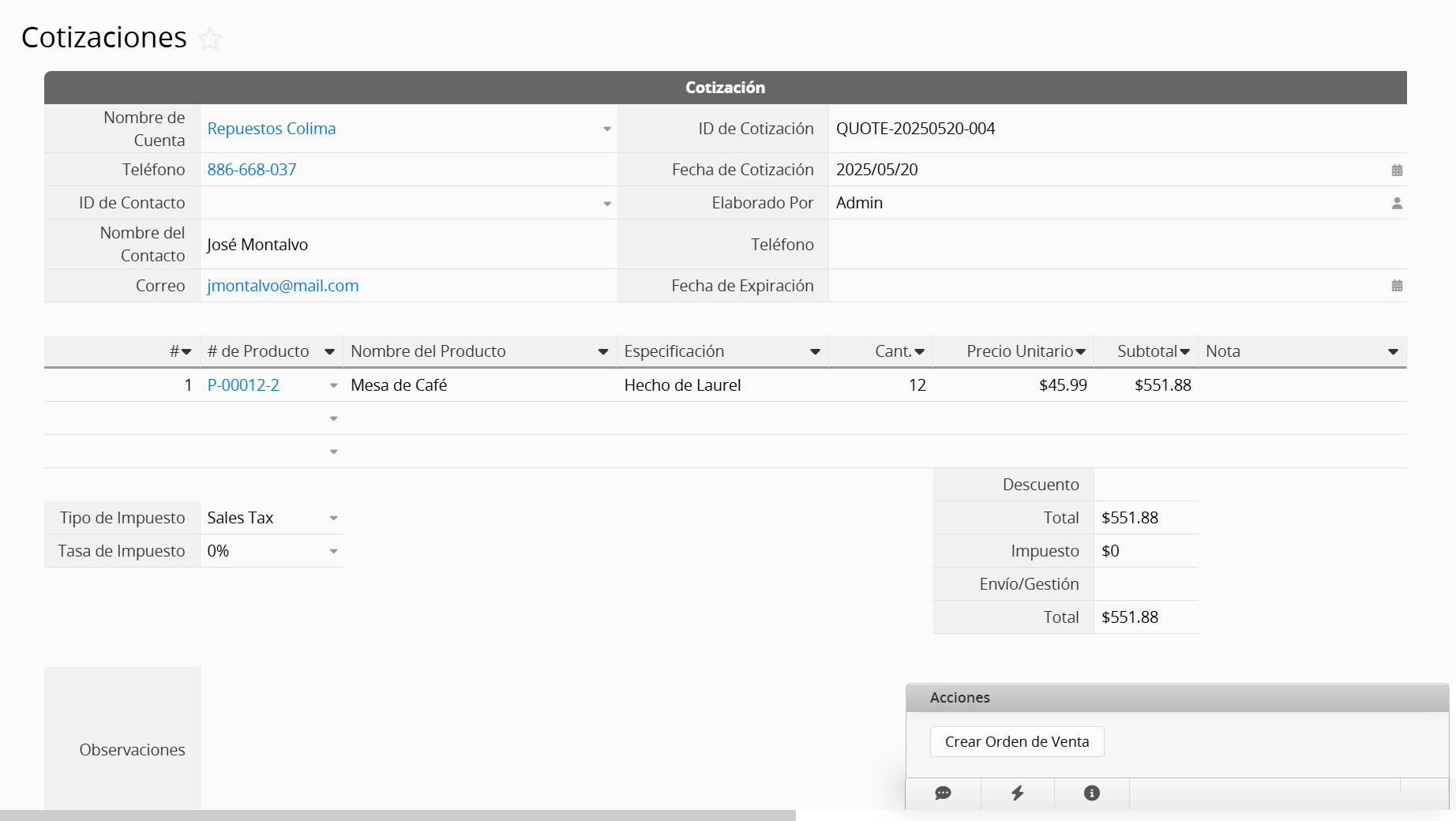Open calendar picker for Fecha de Cotización

1397,171
